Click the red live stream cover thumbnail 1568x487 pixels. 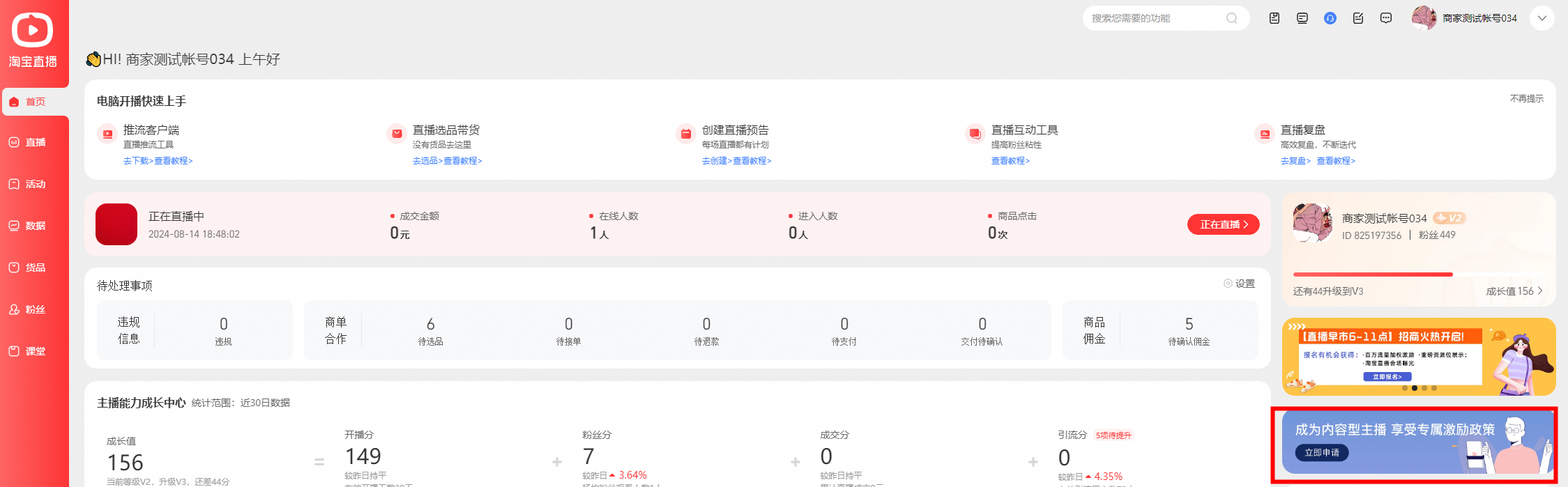click(x=116, y=224)
